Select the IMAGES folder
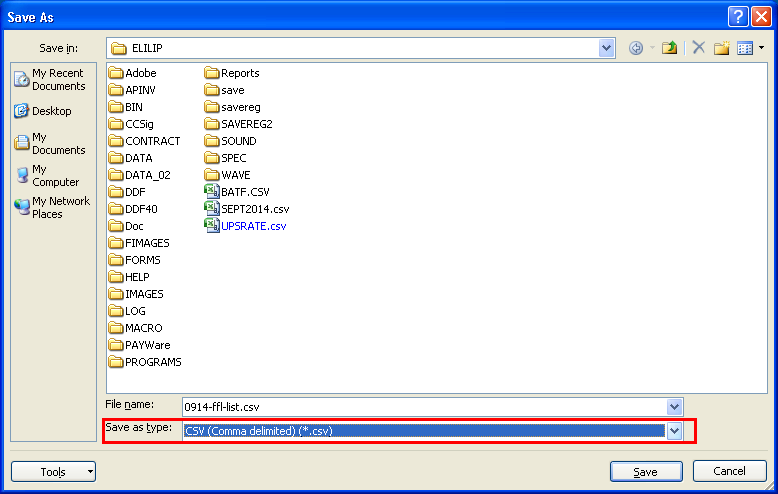The width and height of the screenshot is (778, 494). (x=136, y=294)
